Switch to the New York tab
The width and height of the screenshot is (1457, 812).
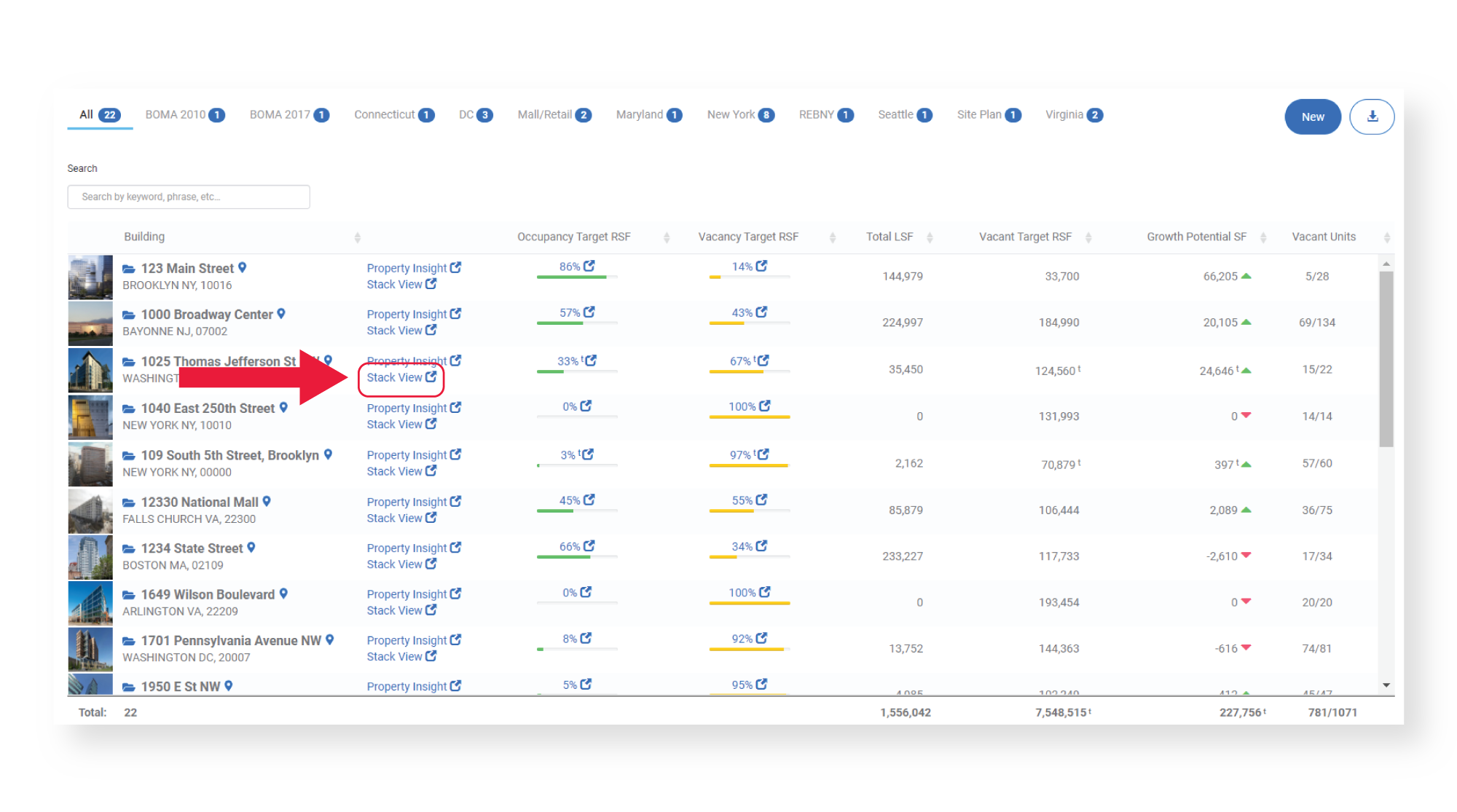click(x=740, y=115)
